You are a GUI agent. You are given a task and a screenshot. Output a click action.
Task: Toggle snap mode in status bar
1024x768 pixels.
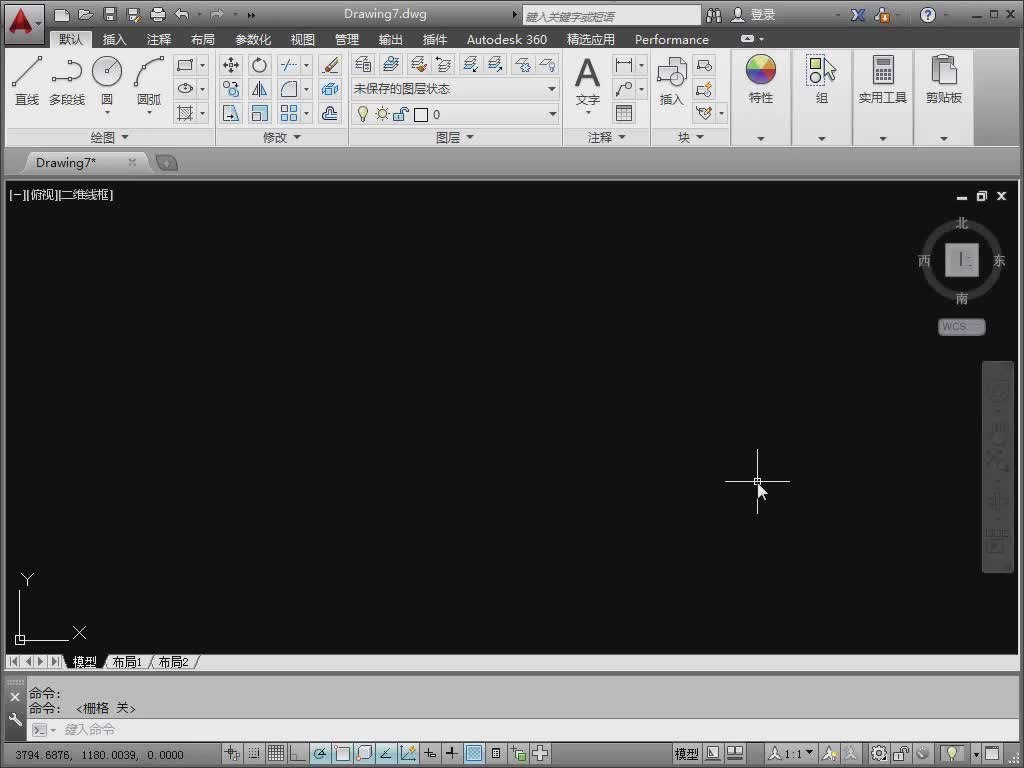click(x=253, y=754)
